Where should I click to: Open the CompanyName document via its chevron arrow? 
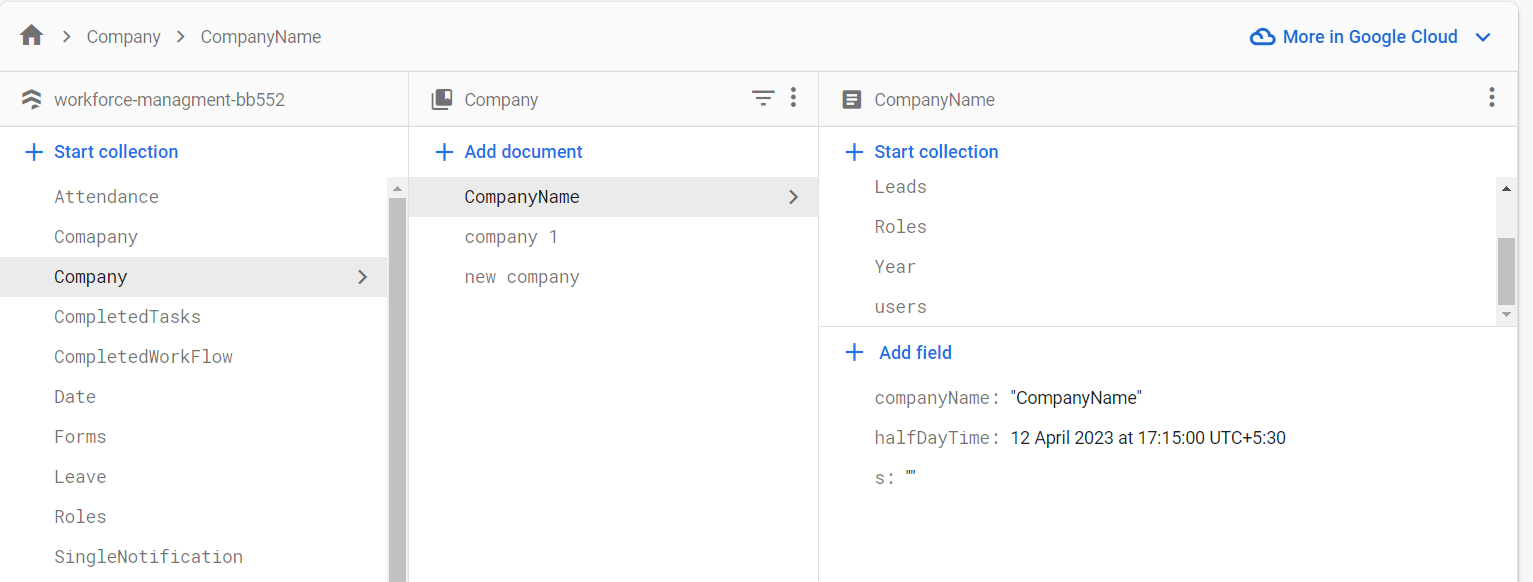click(x=793, y=196)
